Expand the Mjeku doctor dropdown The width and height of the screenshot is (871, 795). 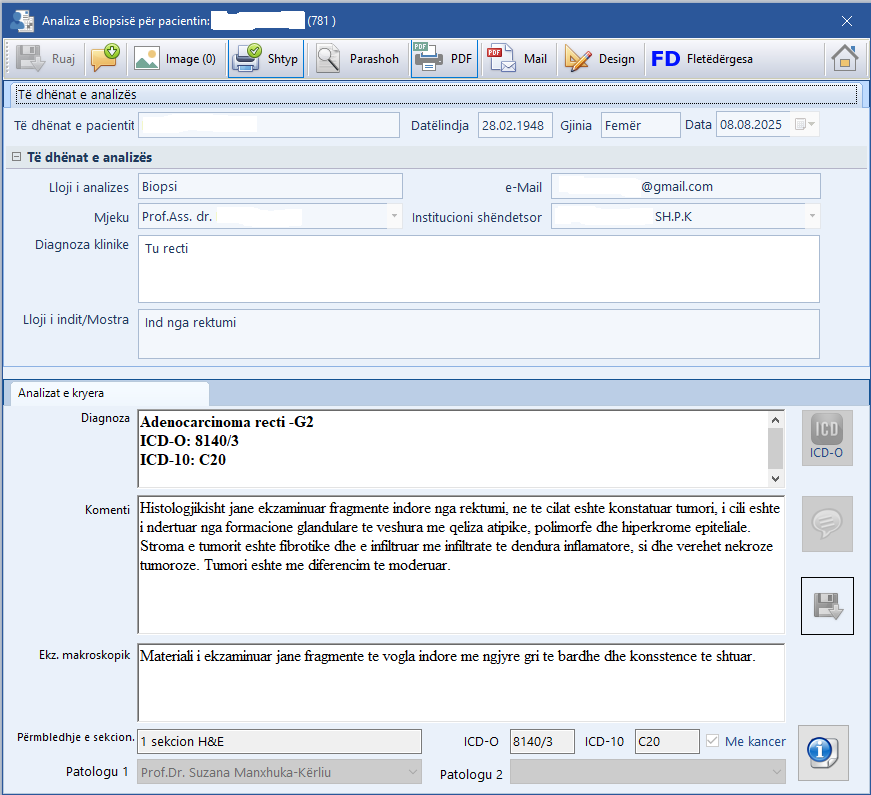(x=394, y=216)
